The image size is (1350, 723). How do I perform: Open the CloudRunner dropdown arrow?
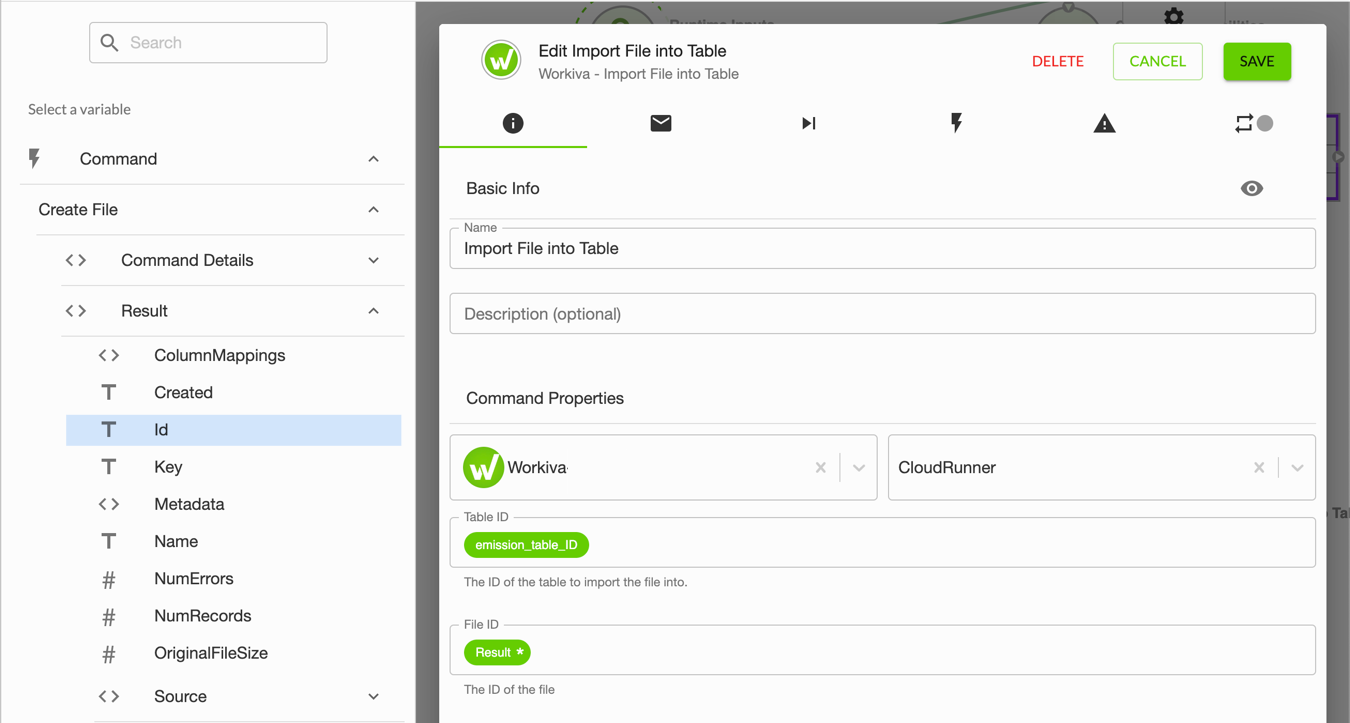[1297, 467]
